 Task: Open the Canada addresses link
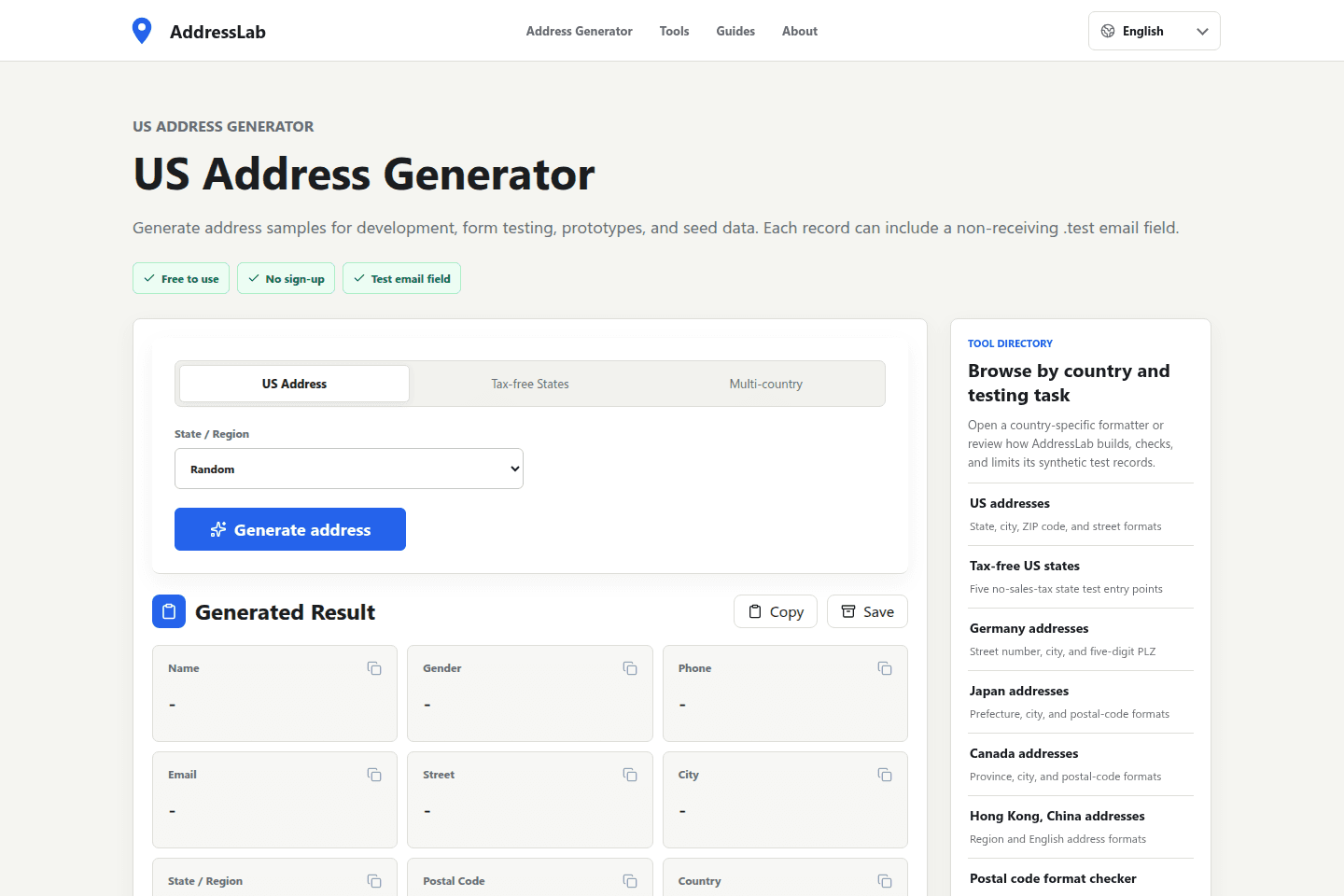[x=1081, y=764]
